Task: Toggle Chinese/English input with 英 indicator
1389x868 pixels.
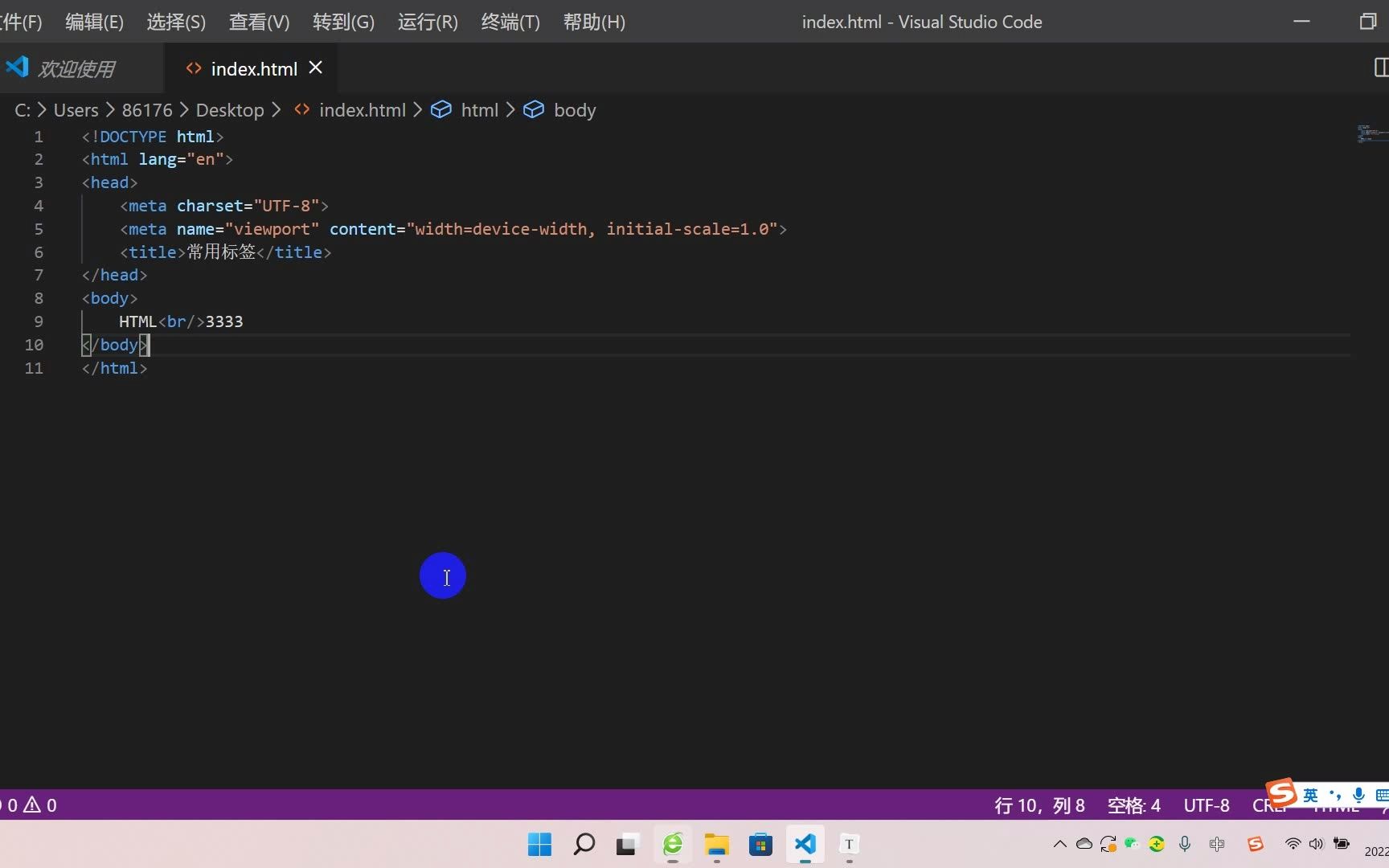Action: click(1310, 795)
